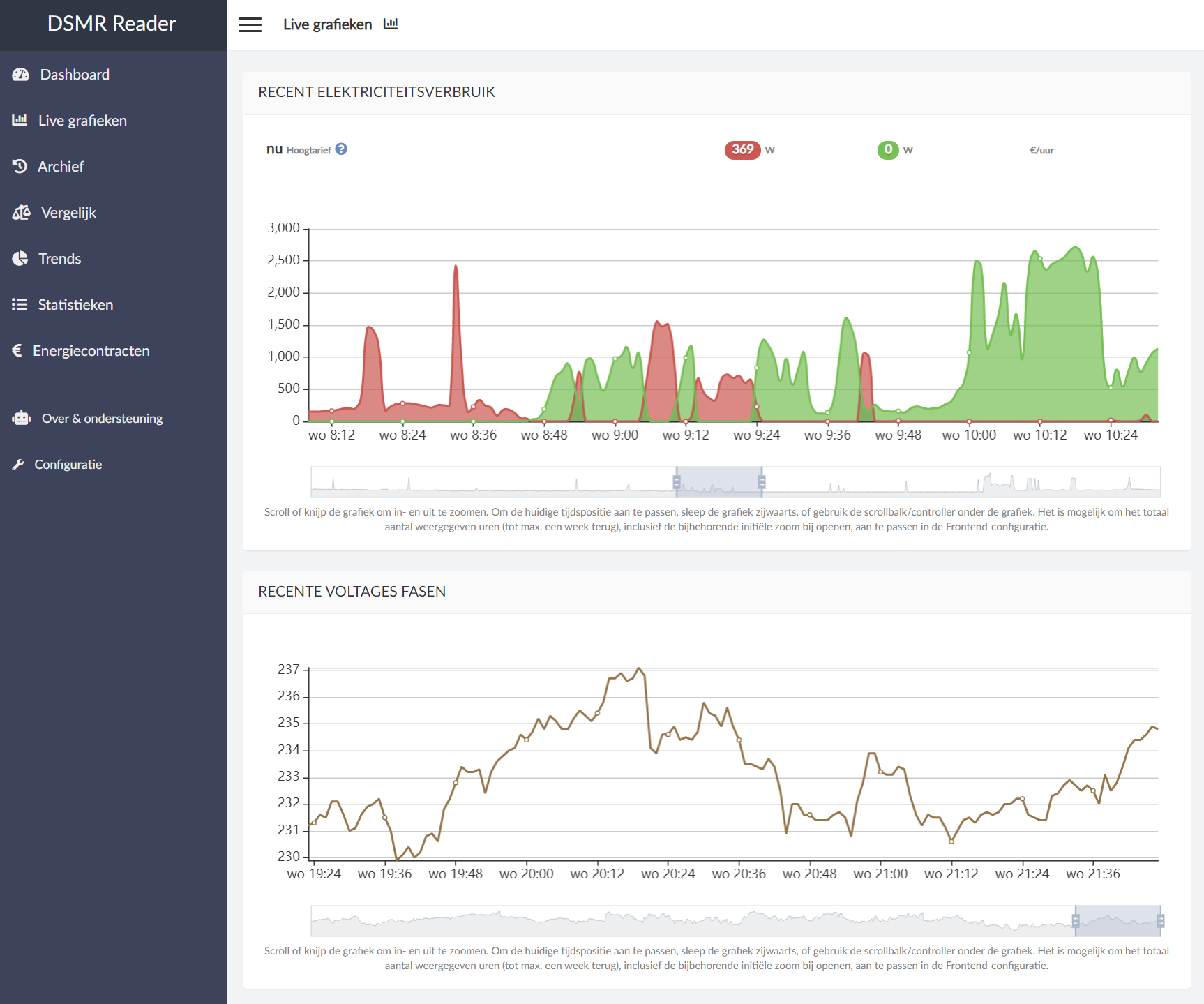This screenshot has height=1004, width=1204.
Task: Toggle the hamburger sidebar menu
Action: point(250,24)
